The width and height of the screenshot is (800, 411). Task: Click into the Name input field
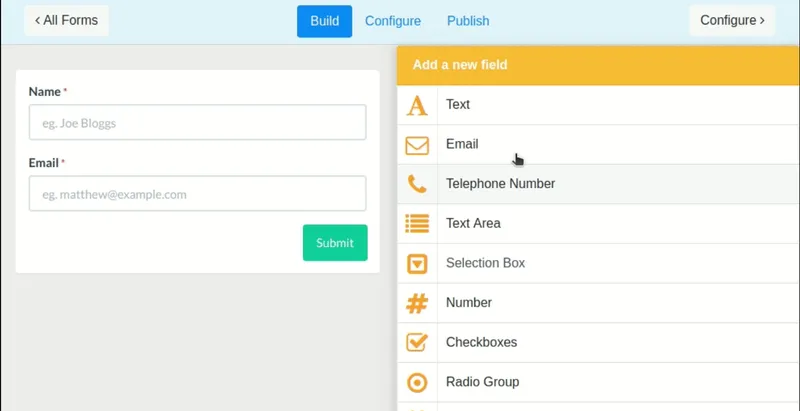click(x=197, y=122)
